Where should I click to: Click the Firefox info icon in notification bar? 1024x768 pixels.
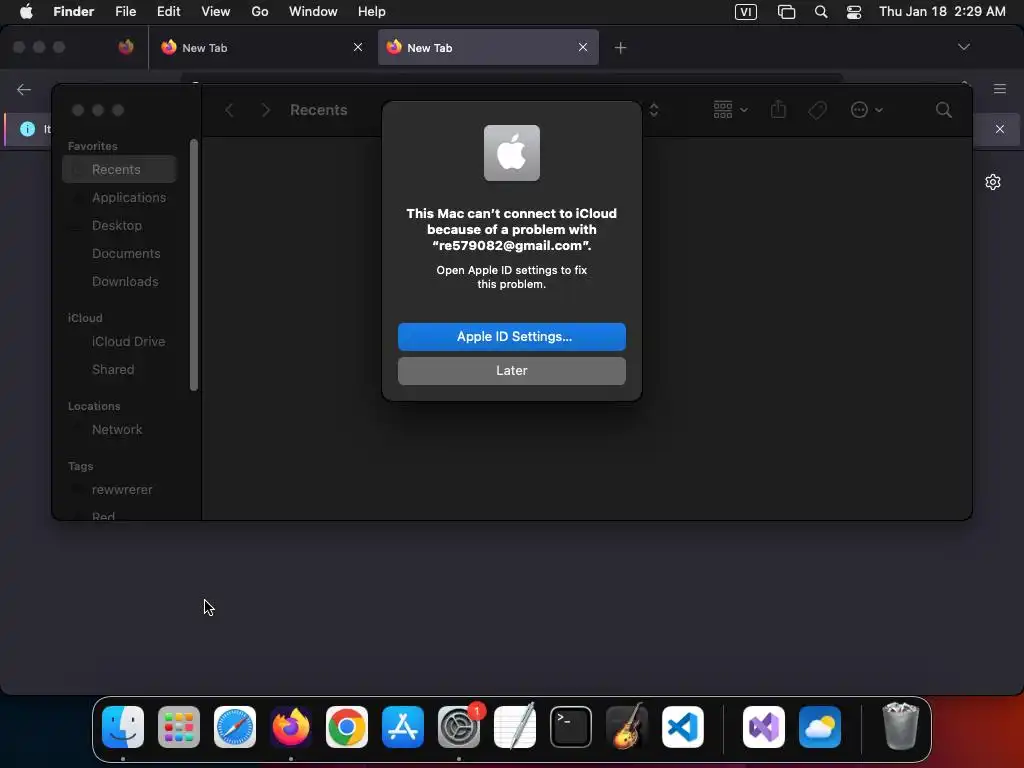pos(27,129)
